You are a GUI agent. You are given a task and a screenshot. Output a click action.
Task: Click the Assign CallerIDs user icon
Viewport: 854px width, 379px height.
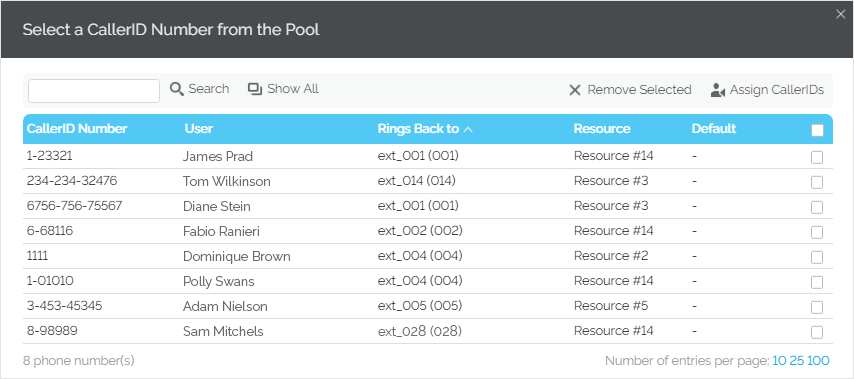pyautogui.click(x=717, y=90)
